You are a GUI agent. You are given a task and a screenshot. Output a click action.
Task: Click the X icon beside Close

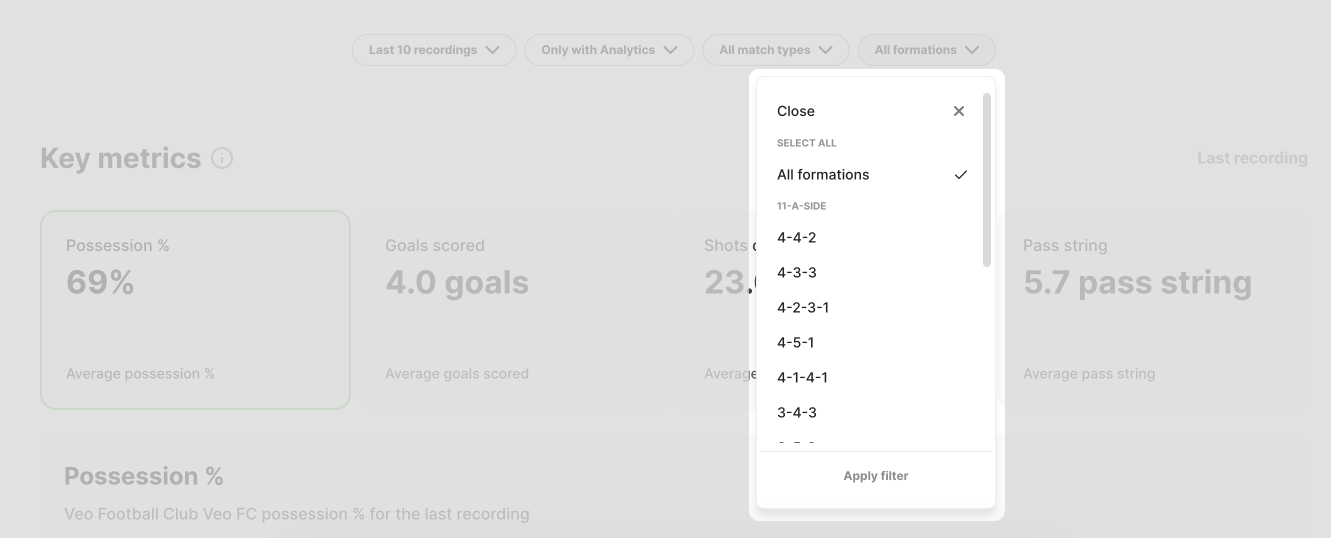[959, 111]
